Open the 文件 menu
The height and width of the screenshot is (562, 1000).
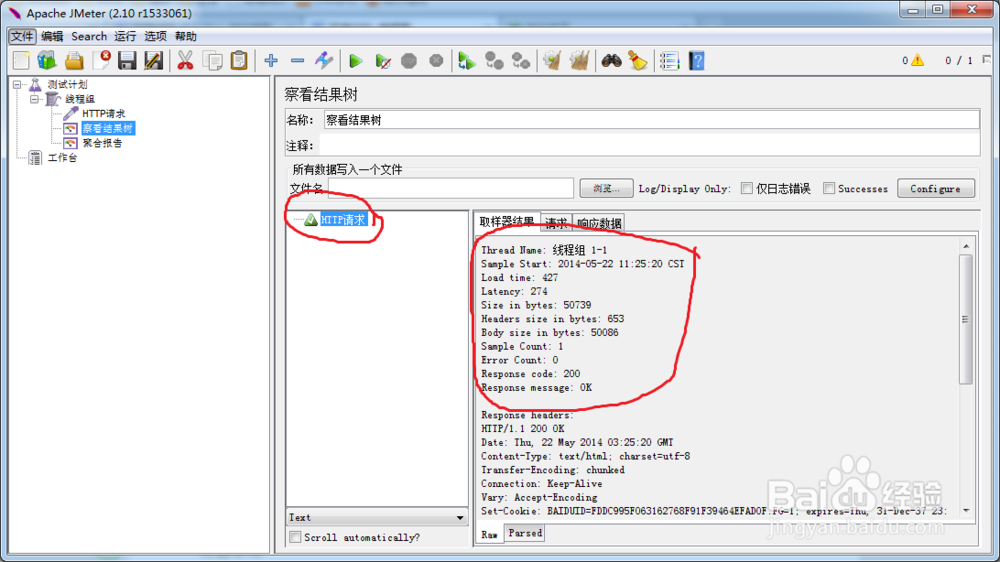pyautogui.click(x=22, y=36)
